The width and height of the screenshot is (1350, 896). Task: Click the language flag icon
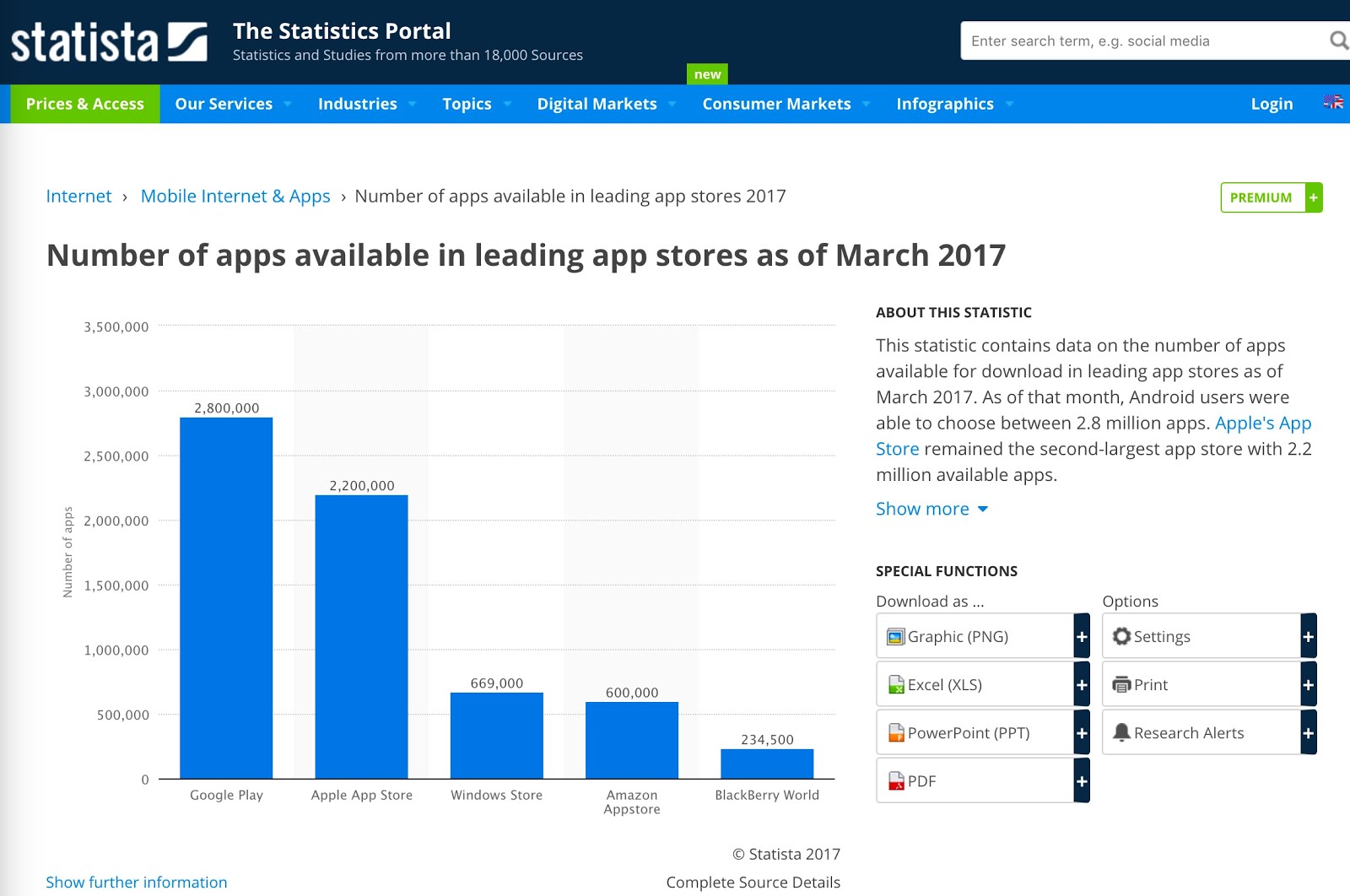click(1333, 103)
